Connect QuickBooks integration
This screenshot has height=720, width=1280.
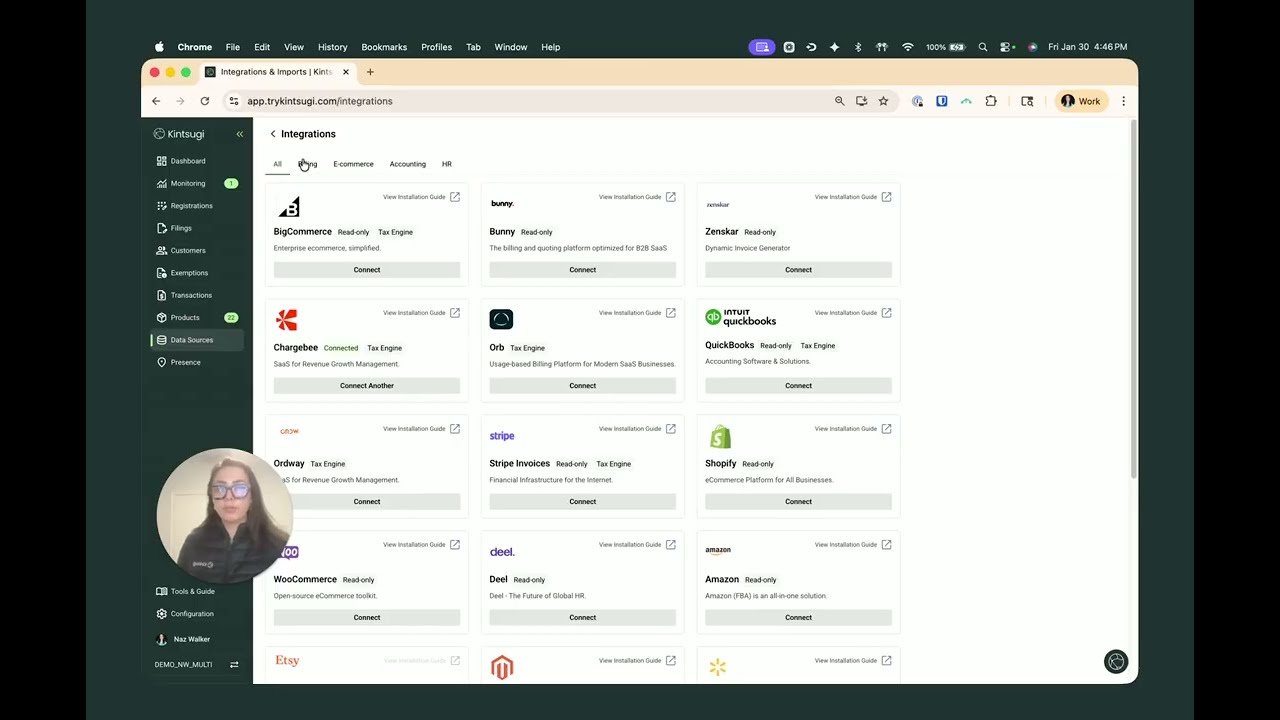coord(798,386)
